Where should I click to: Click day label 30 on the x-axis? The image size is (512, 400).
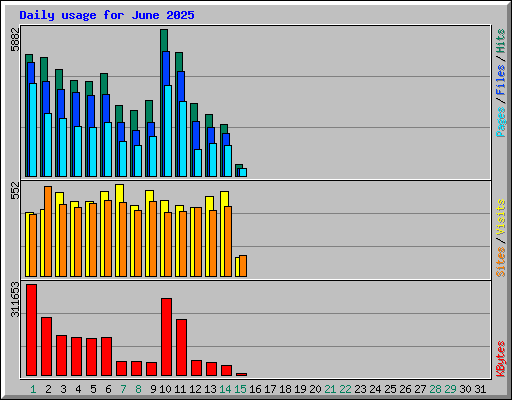point(465,389)
